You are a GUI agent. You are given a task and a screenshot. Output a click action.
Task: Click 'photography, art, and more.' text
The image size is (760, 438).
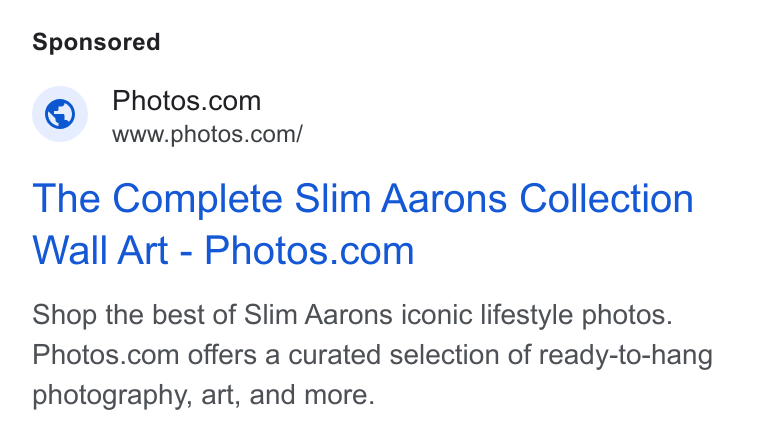pyautogui.click(x=204, y=395)
